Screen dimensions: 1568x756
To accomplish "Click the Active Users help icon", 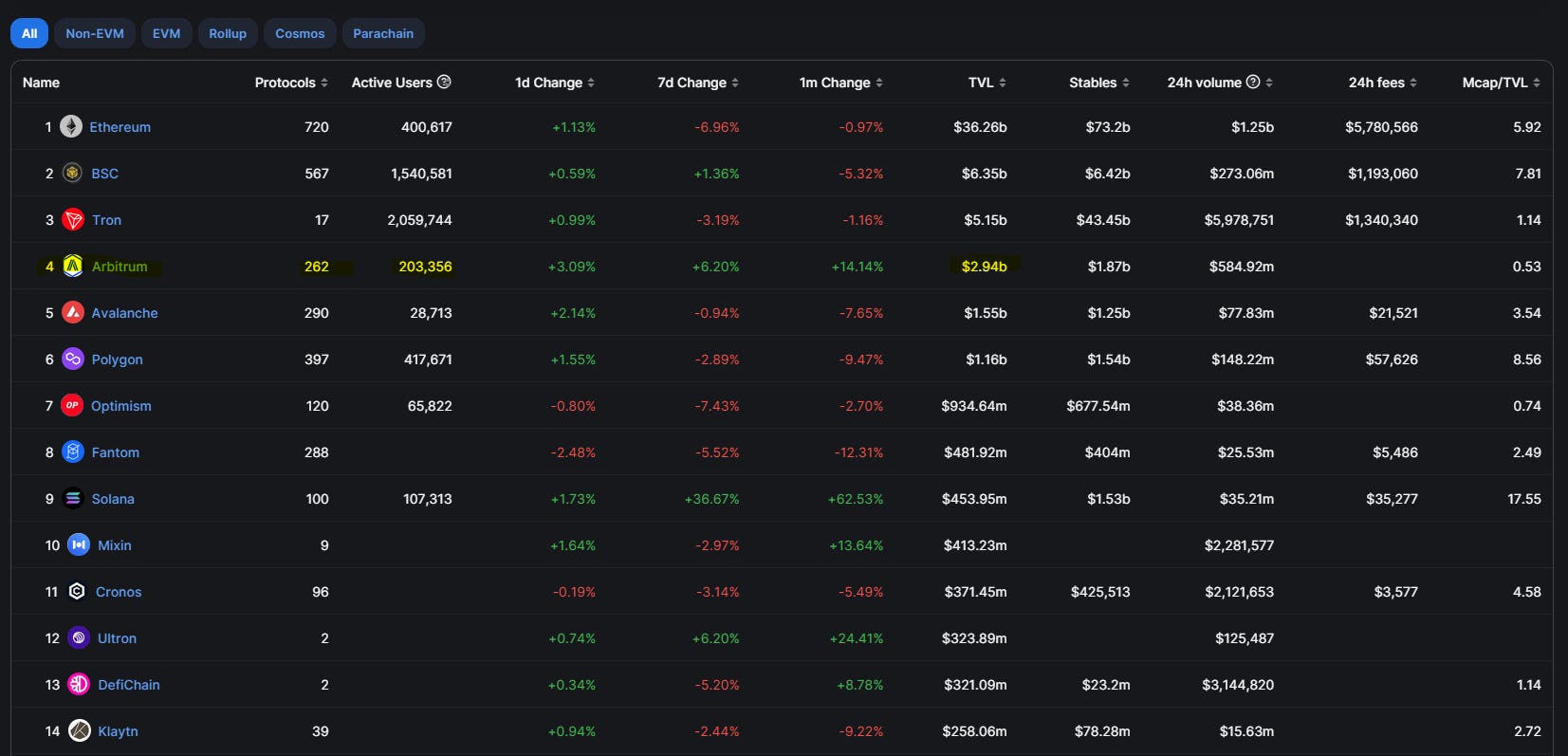I will pos(444,82).
